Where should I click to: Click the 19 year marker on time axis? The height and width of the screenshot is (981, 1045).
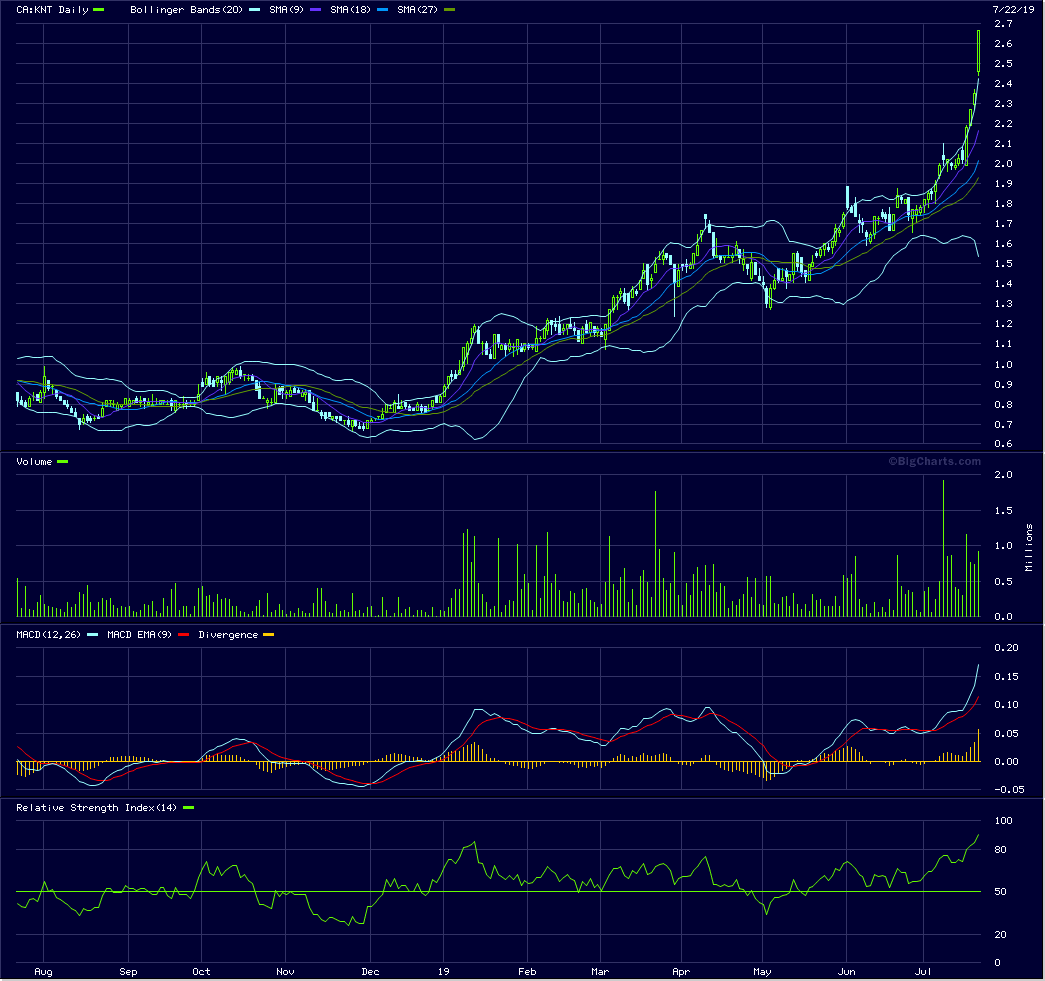(444, 971)
